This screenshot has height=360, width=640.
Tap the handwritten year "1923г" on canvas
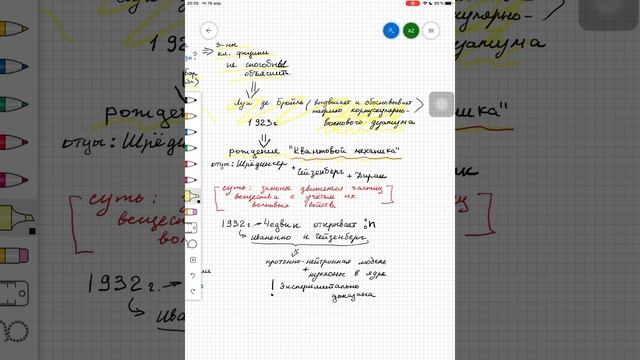(x=263, y=122)
